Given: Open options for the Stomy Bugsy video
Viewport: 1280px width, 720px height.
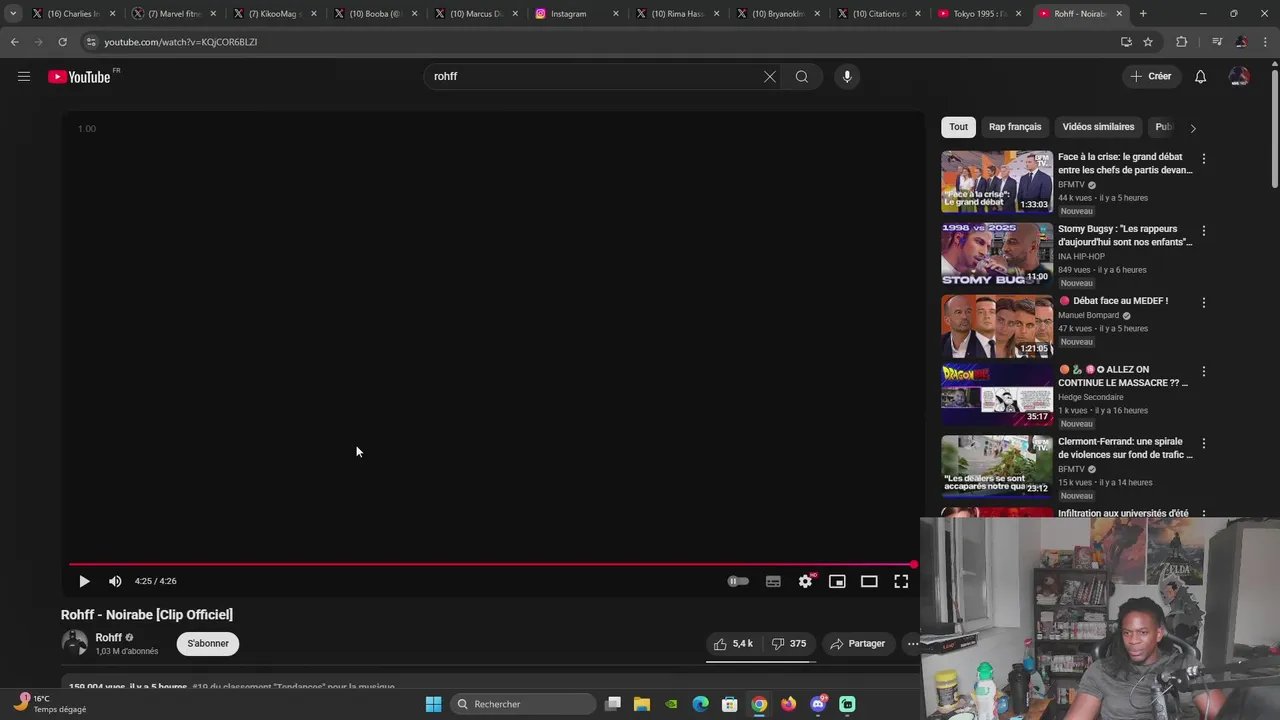Looking at the screenshot, I should (1203, 231).
